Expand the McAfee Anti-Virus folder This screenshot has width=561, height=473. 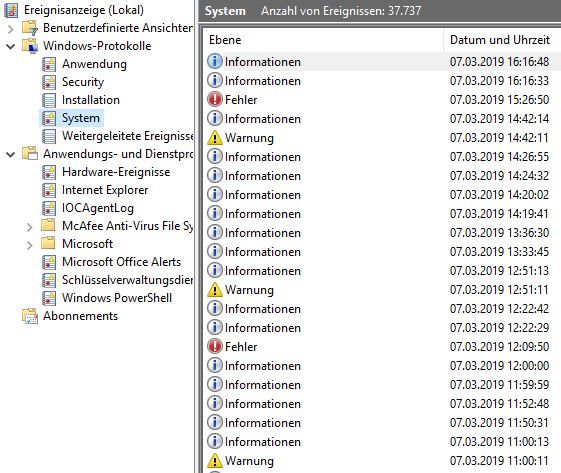click(30, 227)
